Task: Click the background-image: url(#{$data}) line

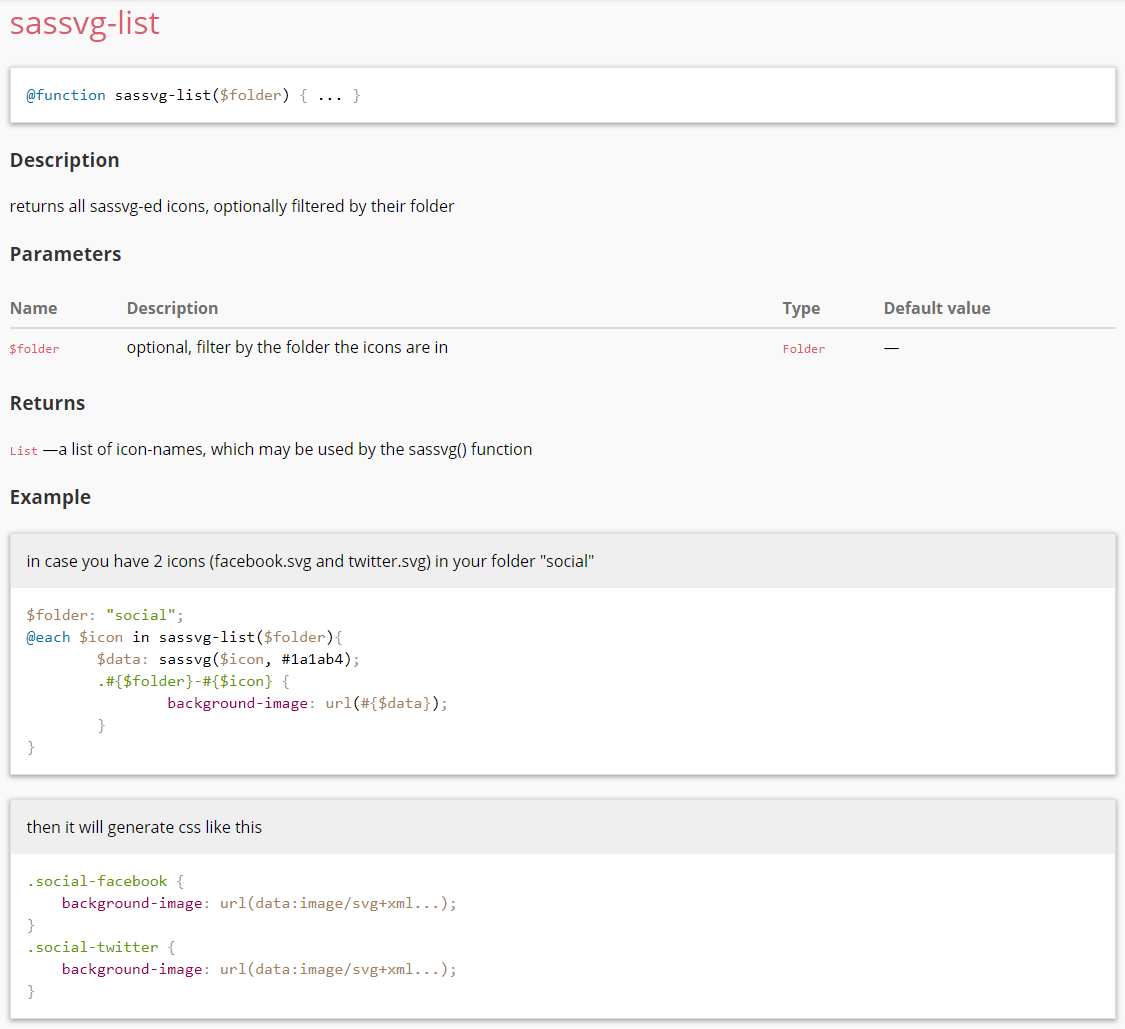Action: pyautogui.click(x=307, y=703)
